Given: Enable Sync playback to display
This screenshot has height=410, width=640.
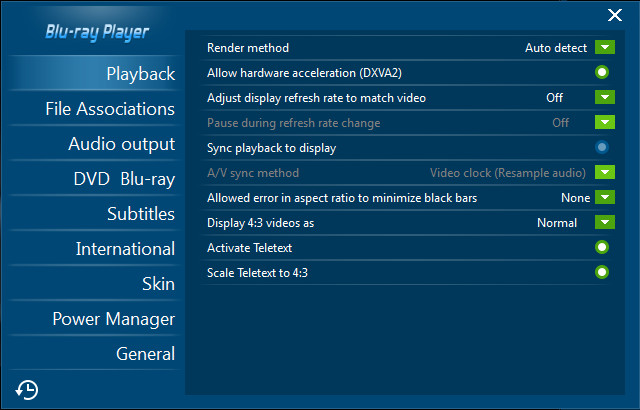Looking at the screenshot, I should click(602, 147).
